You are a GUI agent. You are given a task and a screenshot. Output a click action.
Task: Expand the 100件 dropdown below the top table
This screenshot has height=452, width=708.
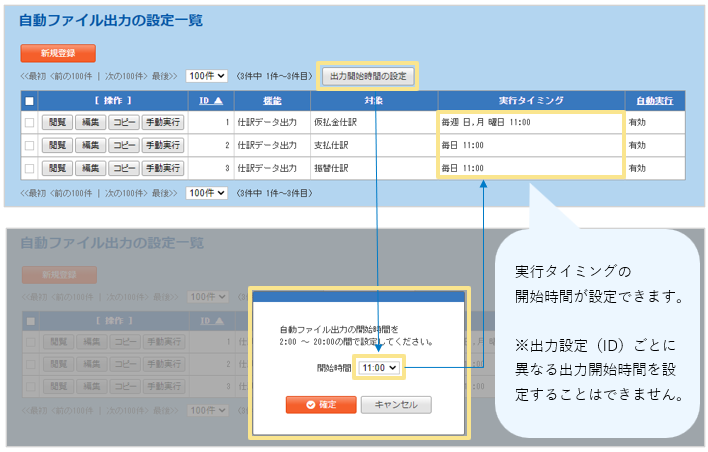click(x=207, y=193)
